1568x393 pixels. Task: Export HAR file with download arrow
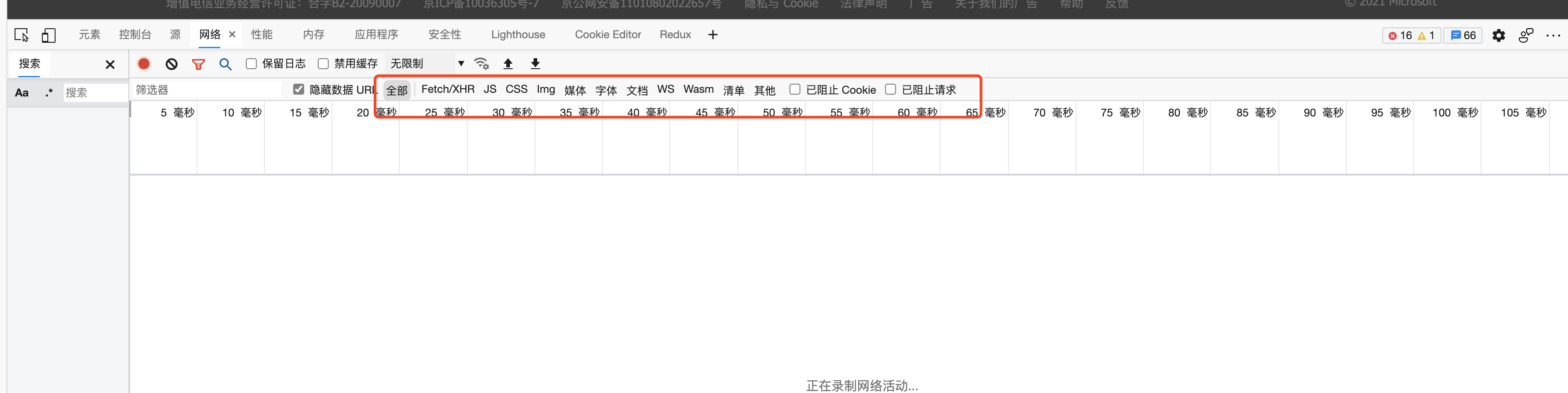535,64
